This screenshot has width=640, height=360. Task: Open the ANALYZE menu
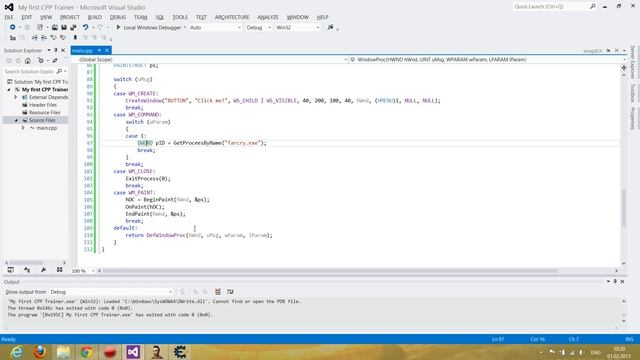coord(268,17)
